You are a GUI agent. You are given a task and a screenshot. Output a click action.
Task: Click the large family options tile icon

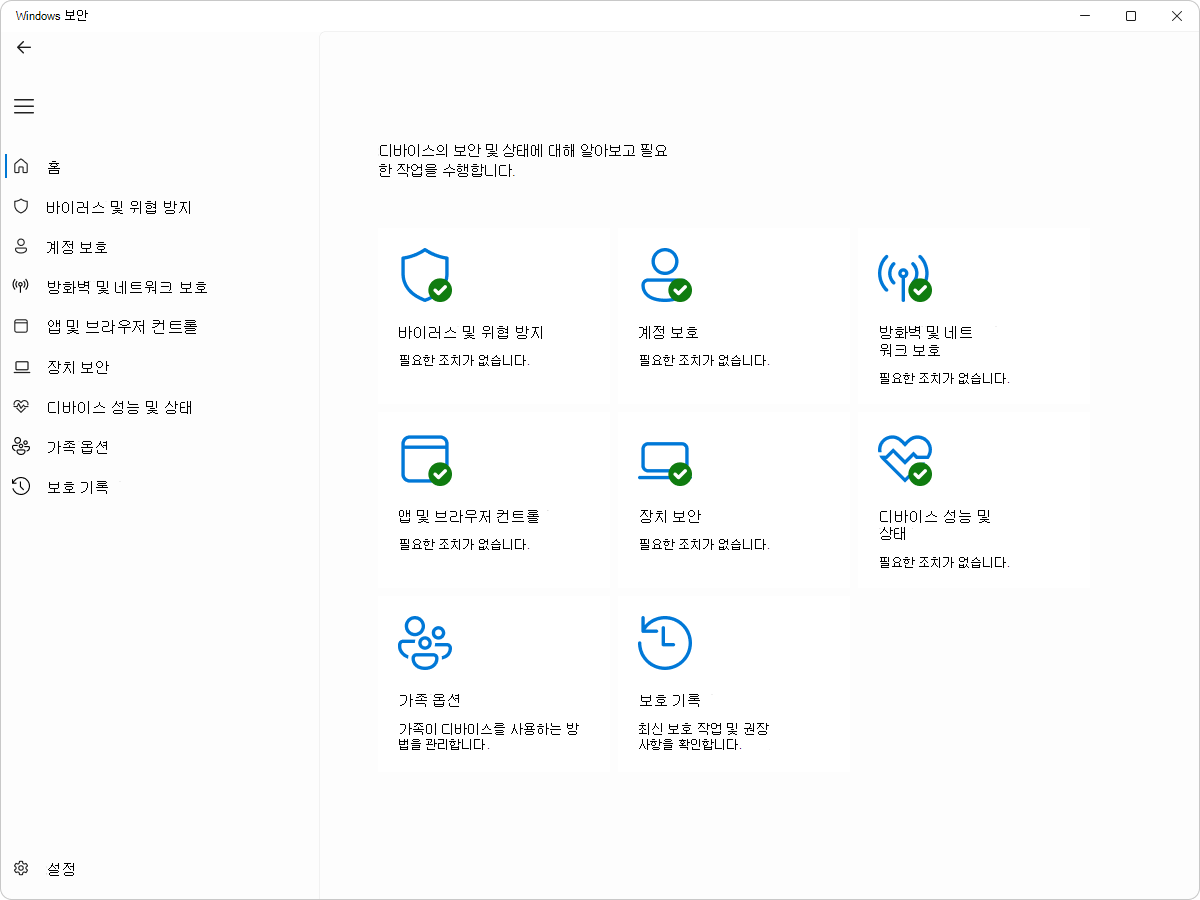(x=425, y=642)
